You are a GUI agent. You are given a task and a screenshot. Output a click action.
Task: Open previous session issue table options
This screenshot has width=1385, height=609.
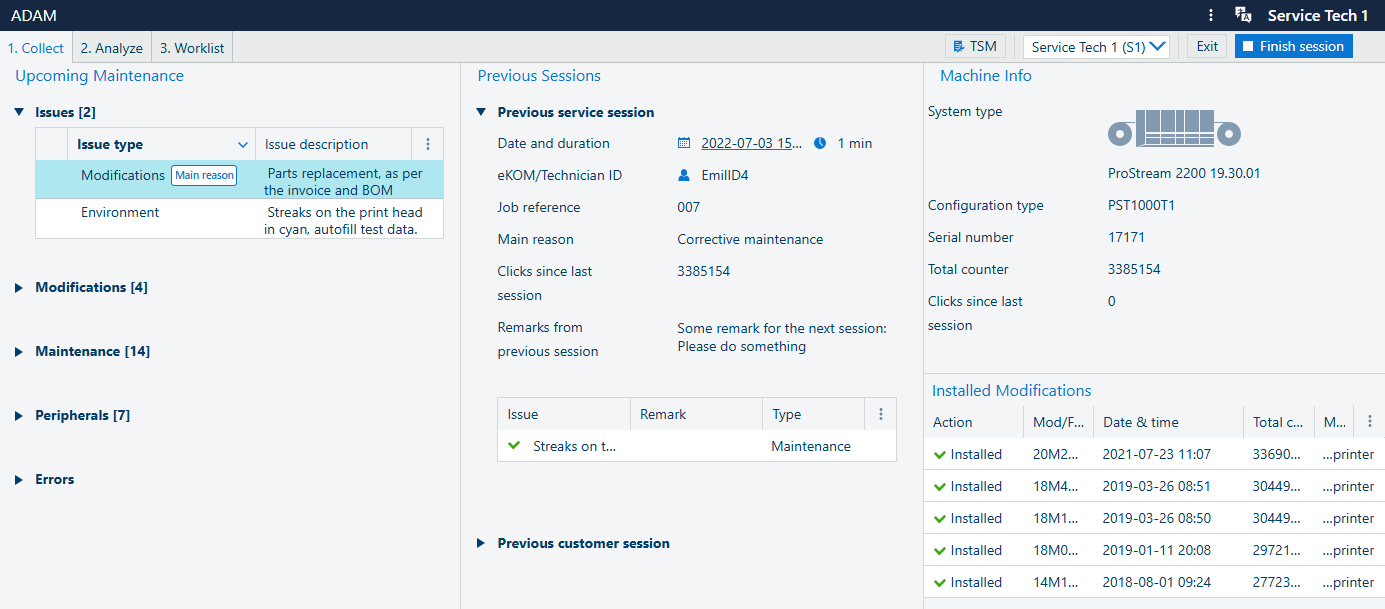[881, 414]
